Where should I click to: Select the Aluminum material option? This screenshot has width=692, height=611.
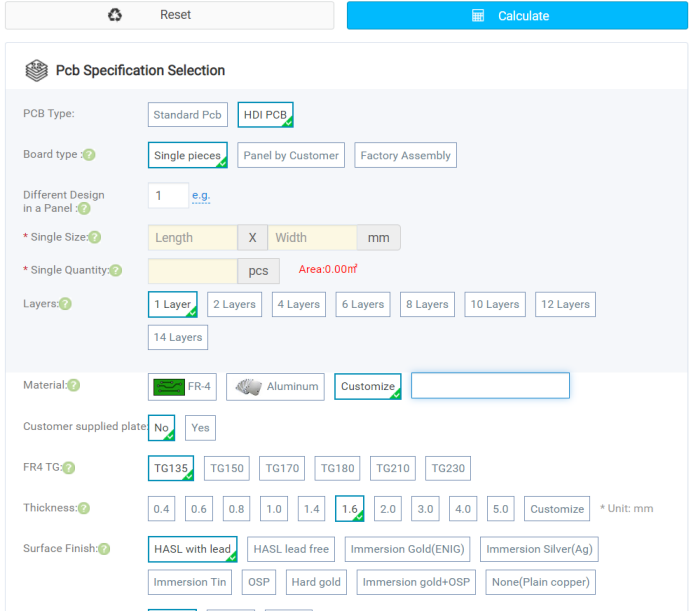[x=276, y=387]
